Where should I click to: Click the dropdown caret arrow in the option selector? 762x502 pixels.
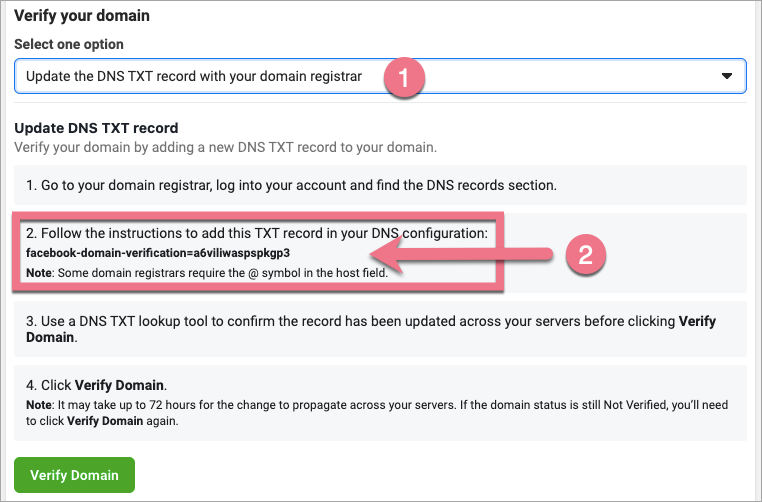(727, 76)
